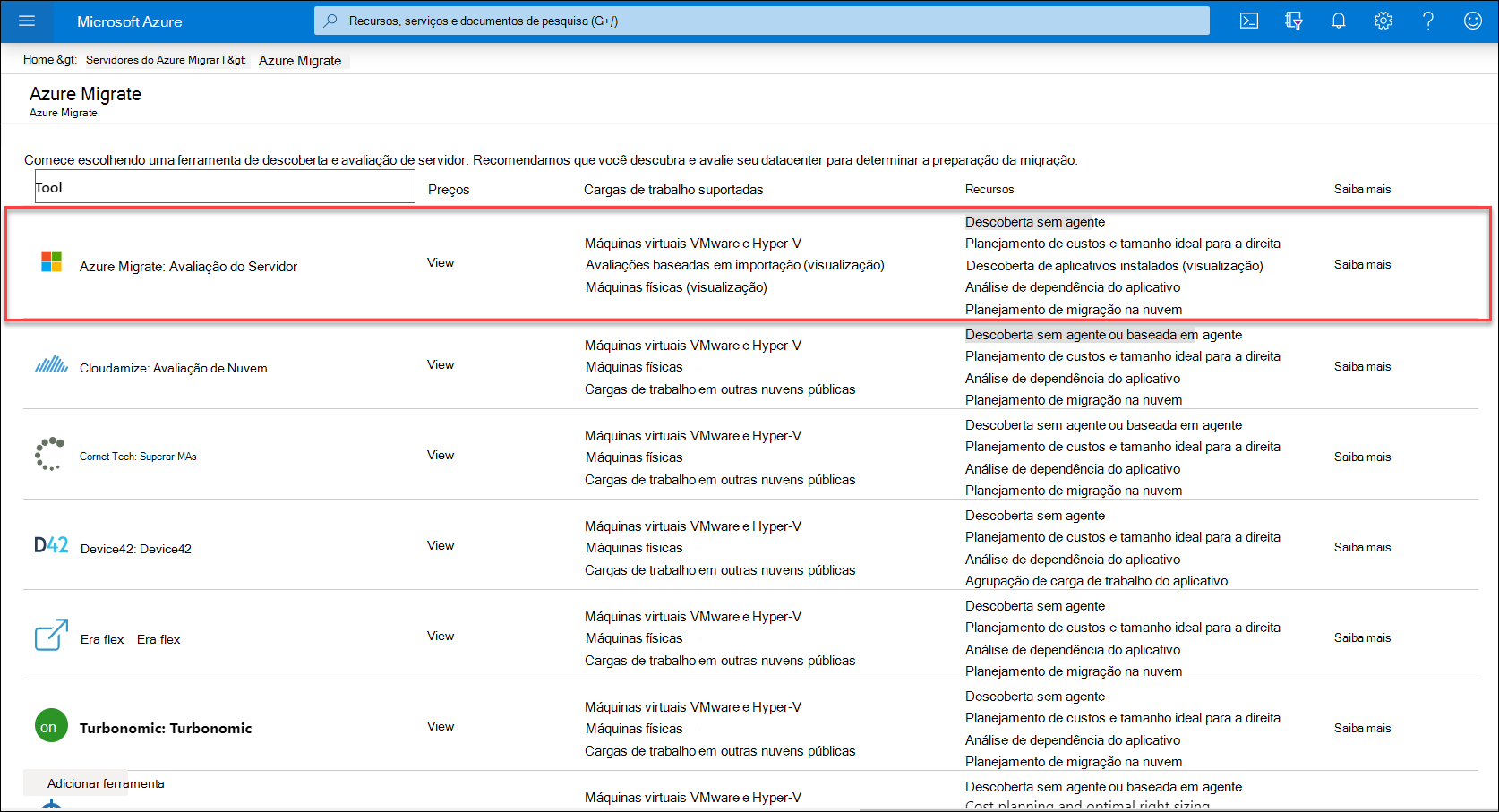Screen dimensions: 1499x812
Task: Click the Cargas de trabalho suportadas header
Action: pos(673,190)
